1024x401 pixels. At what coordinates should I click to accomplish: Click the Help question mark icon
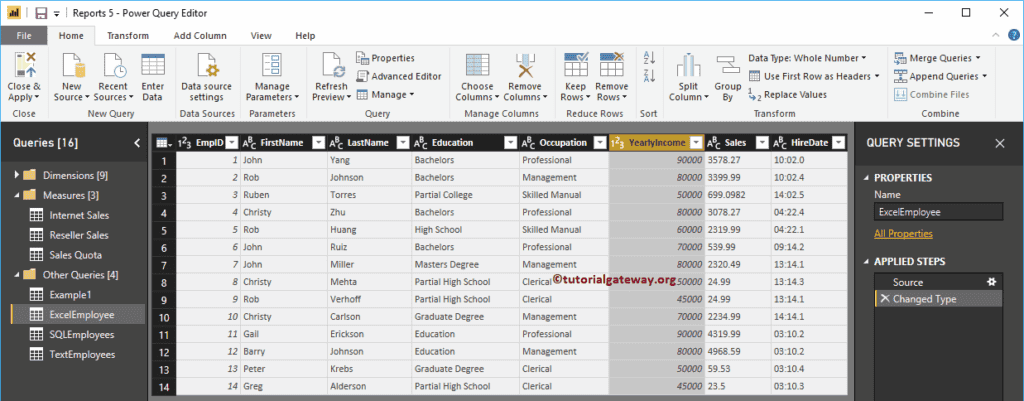tap(1012, 35)
